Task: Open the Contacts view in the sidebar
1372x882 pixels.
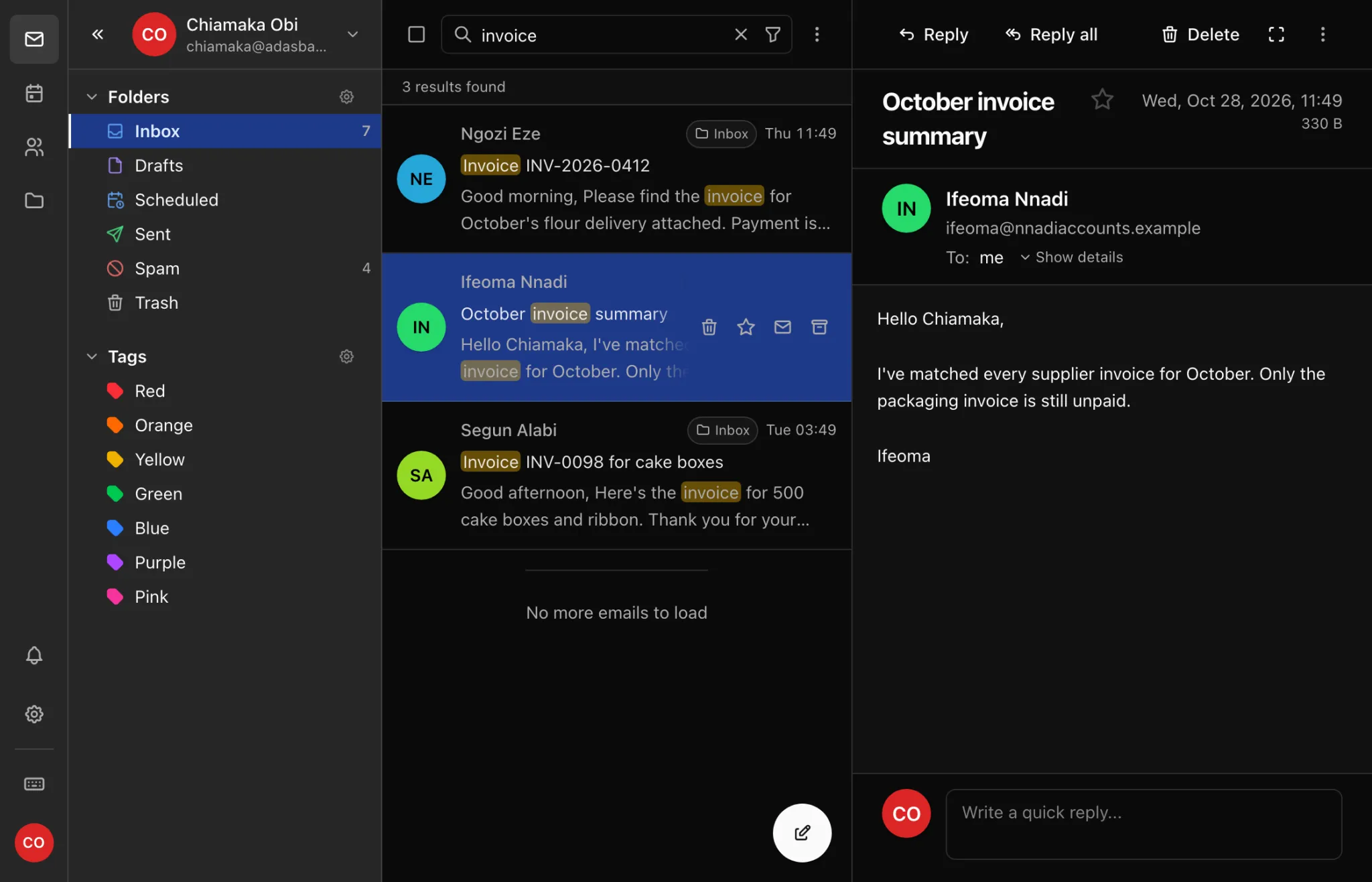Action: click(34, 147)
